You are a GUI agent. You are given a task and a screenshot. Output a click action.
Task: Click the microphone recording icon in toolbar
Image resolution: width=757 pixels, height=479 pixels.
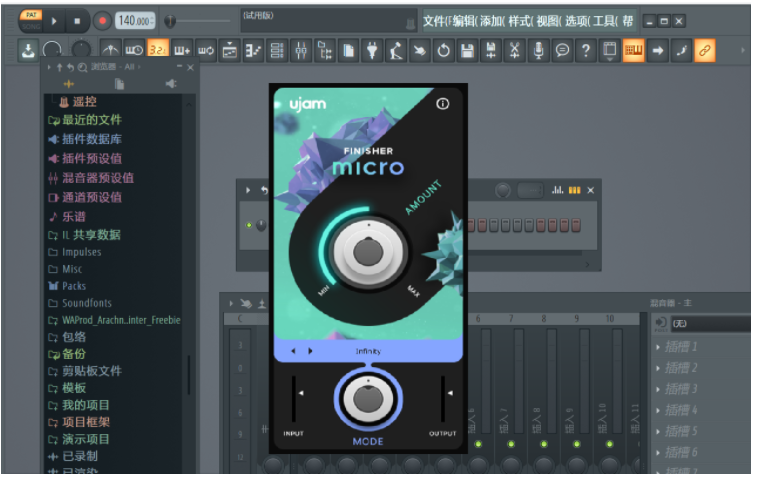[539, 50]
